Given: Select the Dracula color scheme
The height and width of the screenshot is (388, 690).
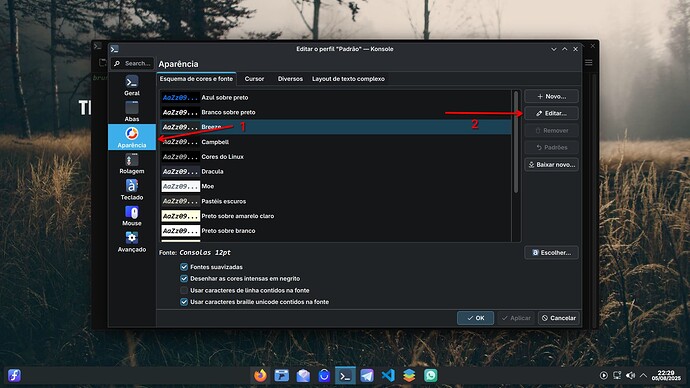Looking at the screenshot, I should coord(336,172).
